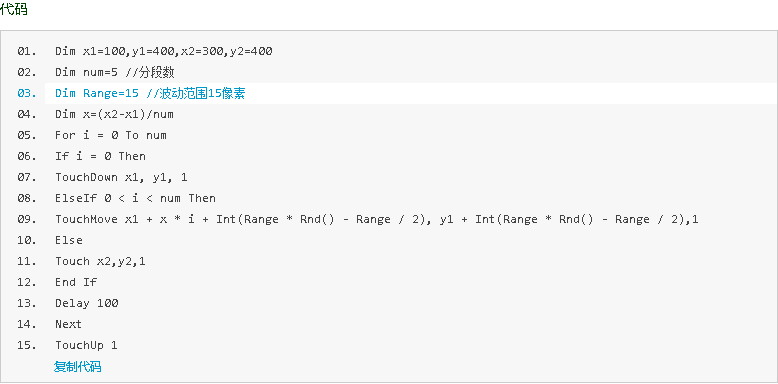The image size is (778, 384).
Task: Click line 02 Dim num=5 statement
Action: click(115, 72)
